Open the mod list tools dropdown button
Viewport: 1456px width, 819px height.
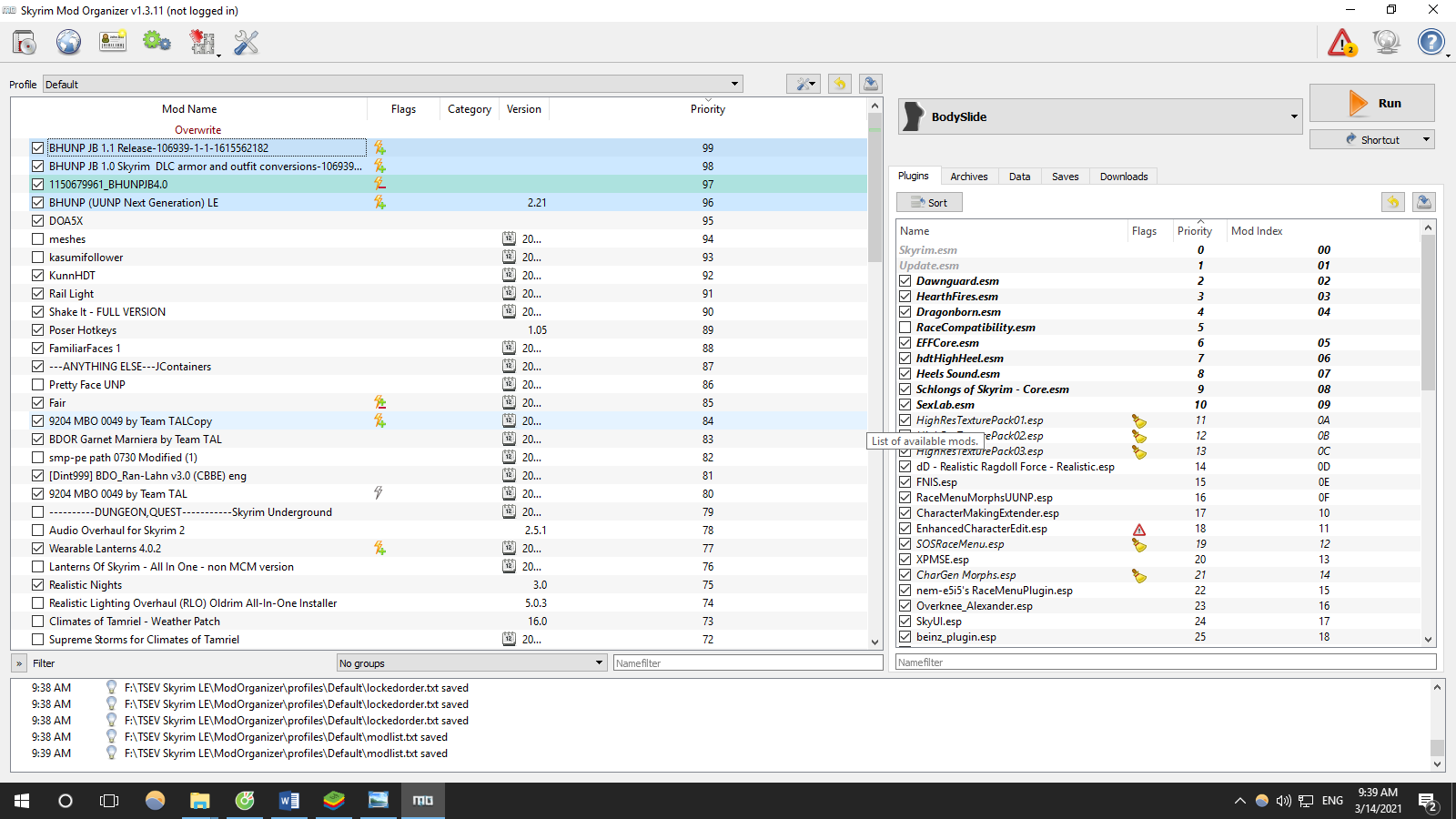[803, 84]
